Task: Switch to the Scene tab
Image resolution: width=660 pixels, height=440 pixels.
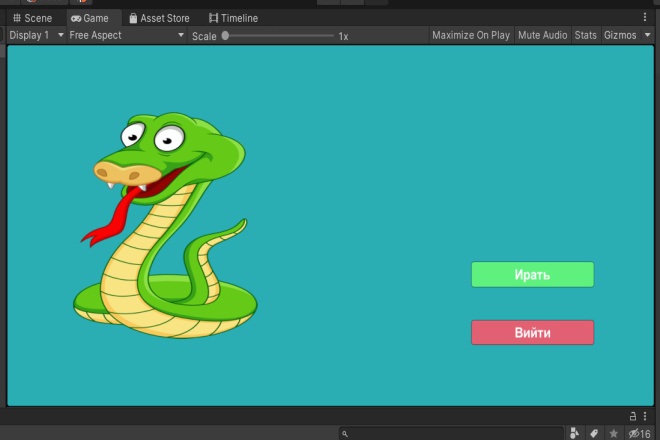Action: click(x=32, y=18)
